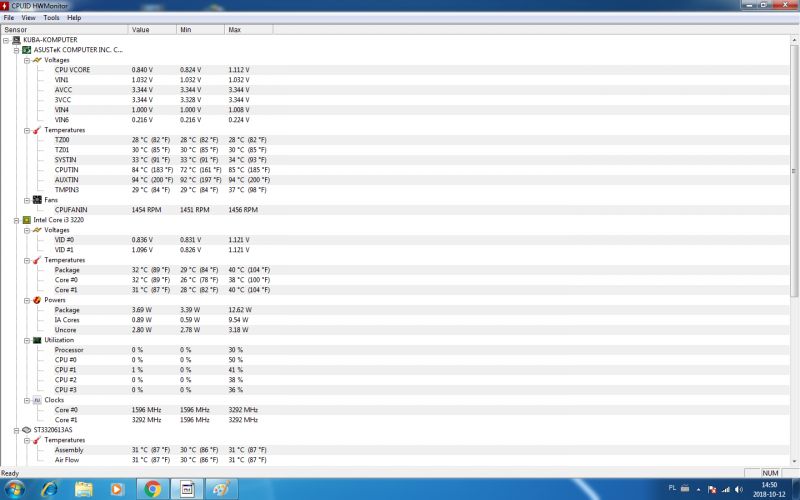Show hidden tray icons arrow
The image size is (800, 500).
click(698, 489)
